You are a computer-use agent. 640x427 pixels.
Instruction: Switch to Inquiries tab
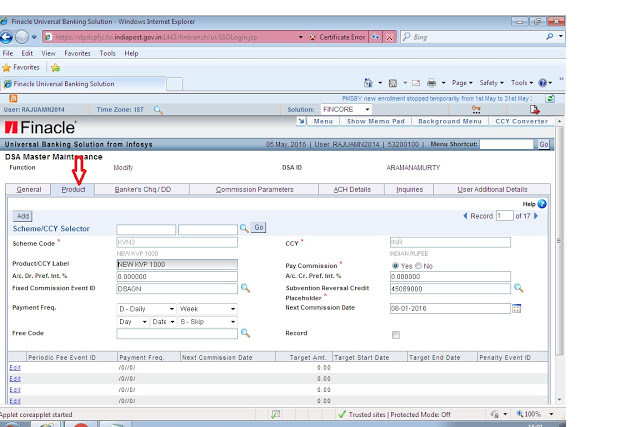[409, 189]
